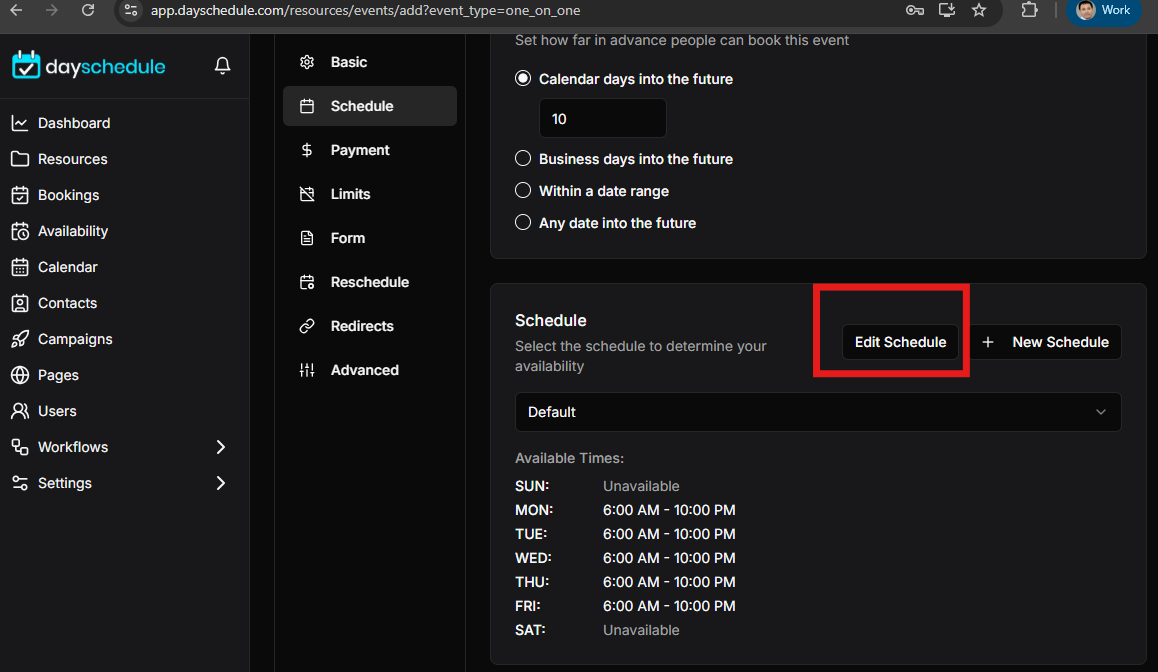Open Availability in the sidebar
This screenshot has height=672, width=1158.
click(x=73, y=231)
